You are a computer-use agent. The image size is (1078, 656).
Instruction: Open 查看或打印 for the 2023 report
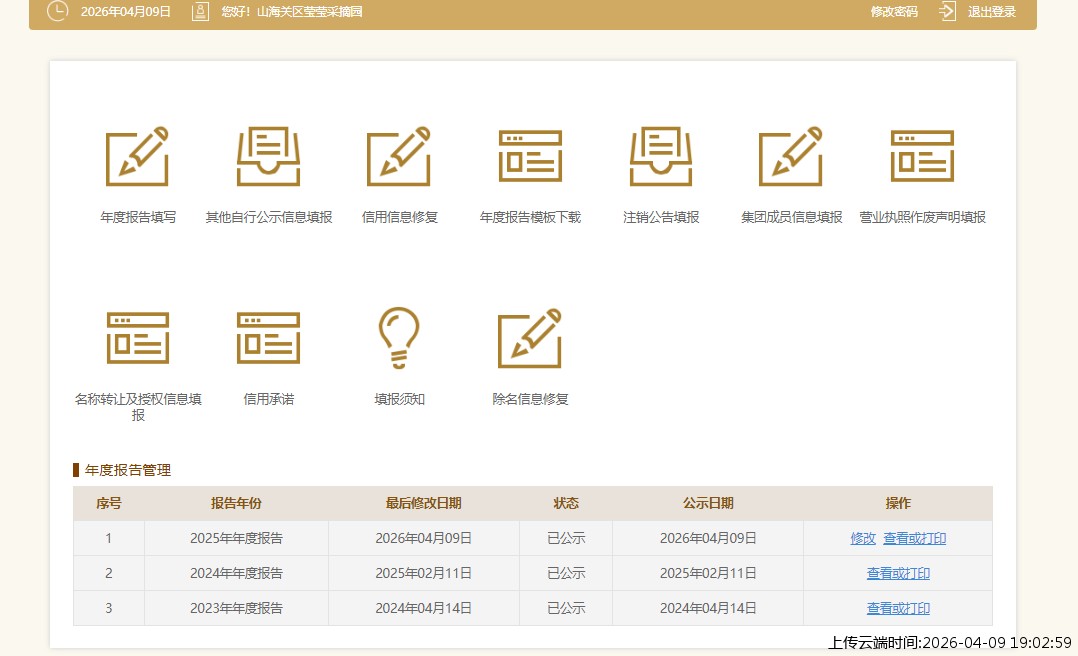click(x=898, y=608)
